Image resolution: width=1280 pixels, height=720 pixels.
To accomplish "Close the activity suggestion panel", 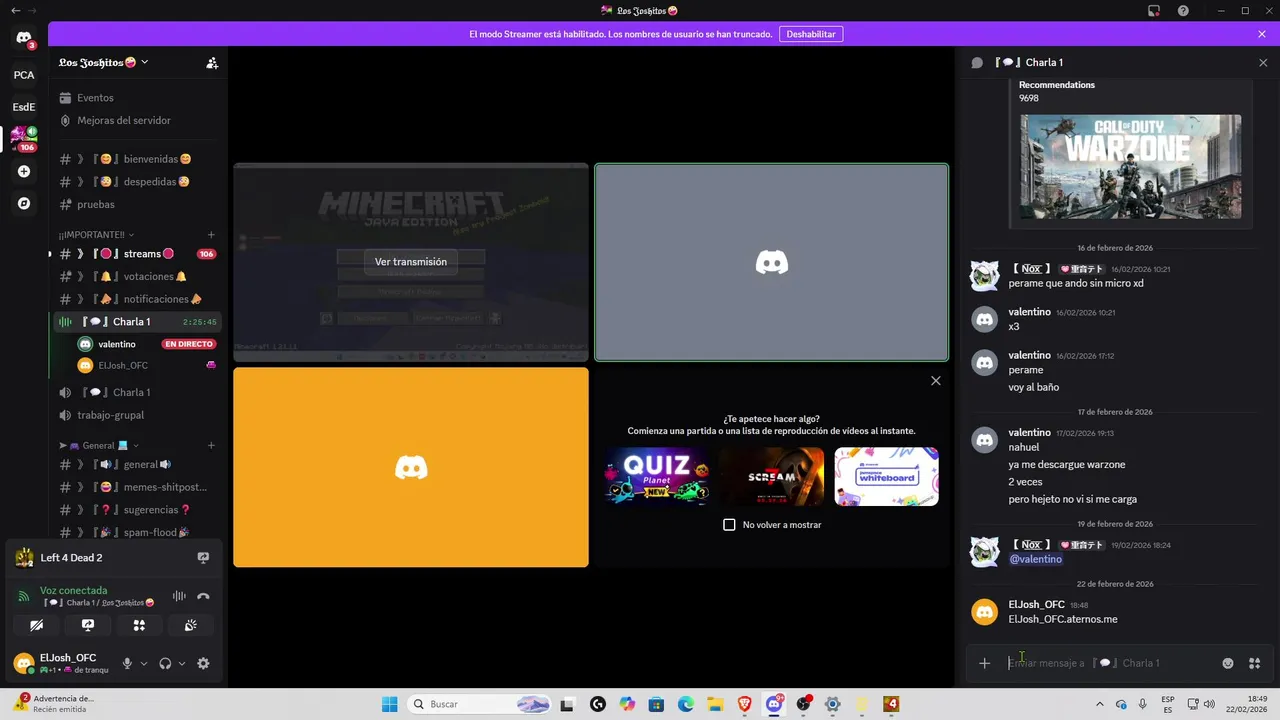I will click(936, 380).
